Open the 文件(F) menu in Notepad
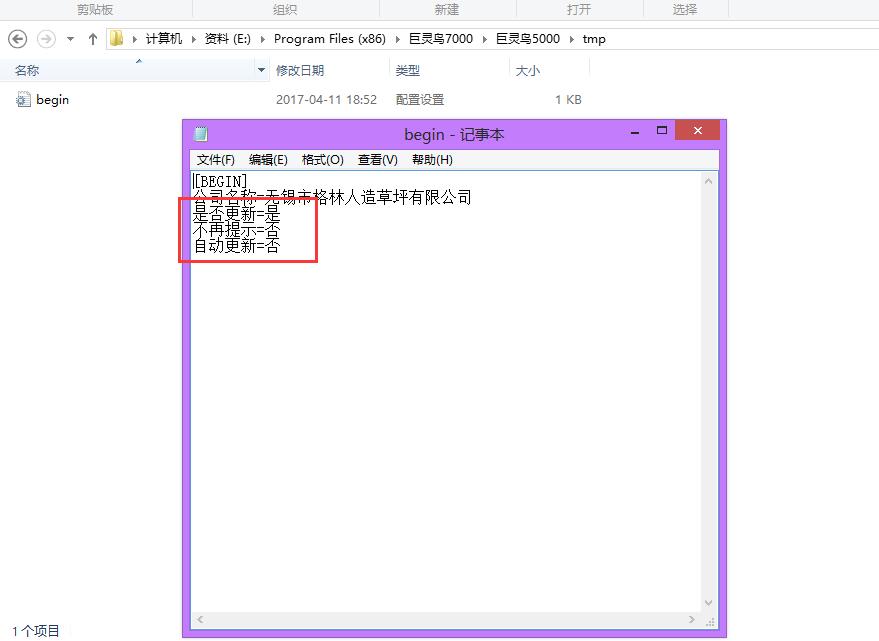This screenshot has height=641, width=879. coord(216,160)
